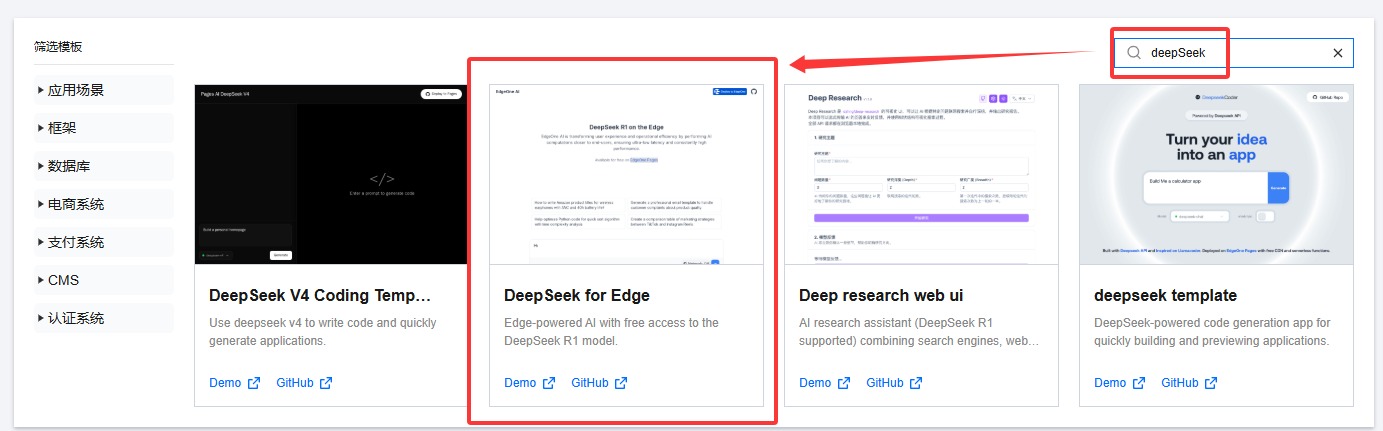
Task: Click the search magnifier icon
Action: click(1134, 53)
